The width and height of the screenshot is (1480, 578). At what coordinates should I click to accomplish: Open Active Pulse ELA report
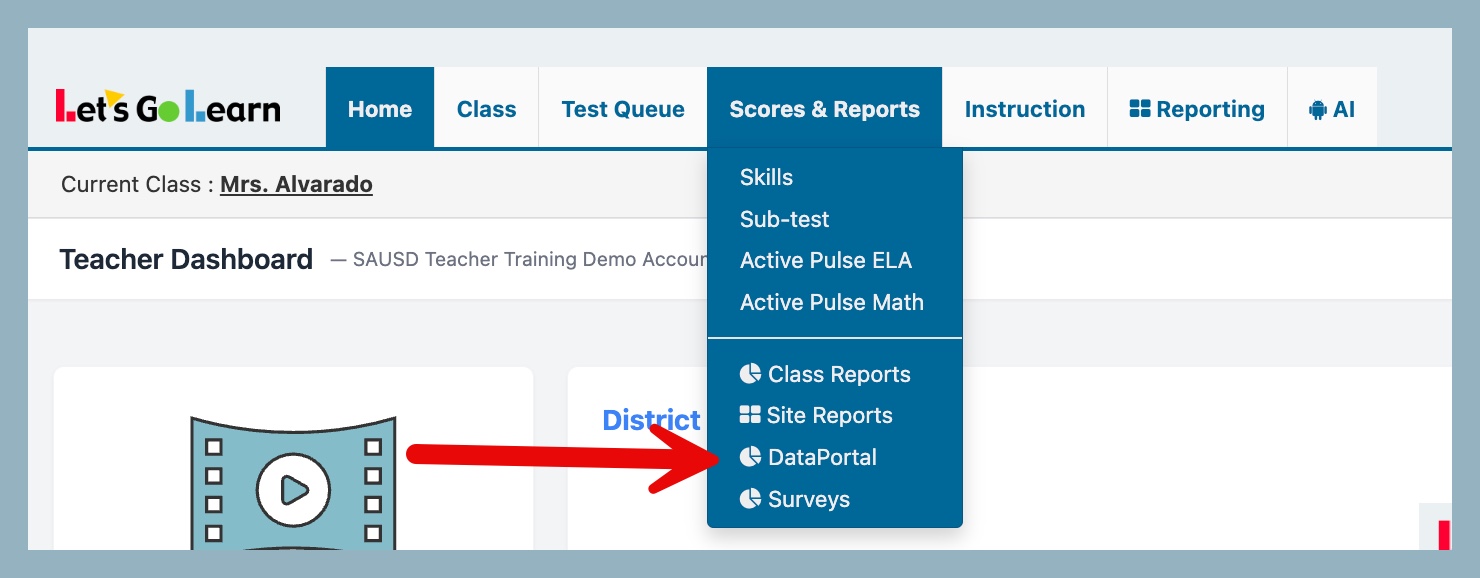click(826, 260)
